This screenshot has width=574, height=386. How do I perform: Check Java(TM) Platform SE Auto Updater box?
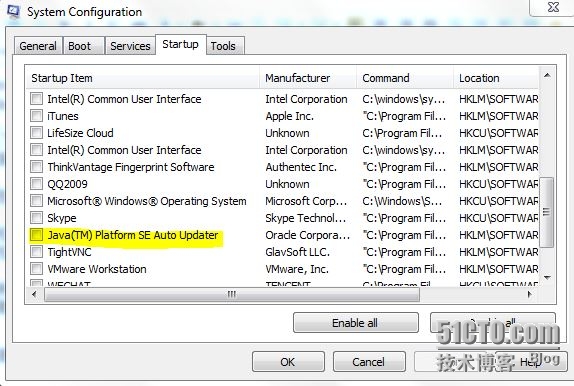[36, 235]
